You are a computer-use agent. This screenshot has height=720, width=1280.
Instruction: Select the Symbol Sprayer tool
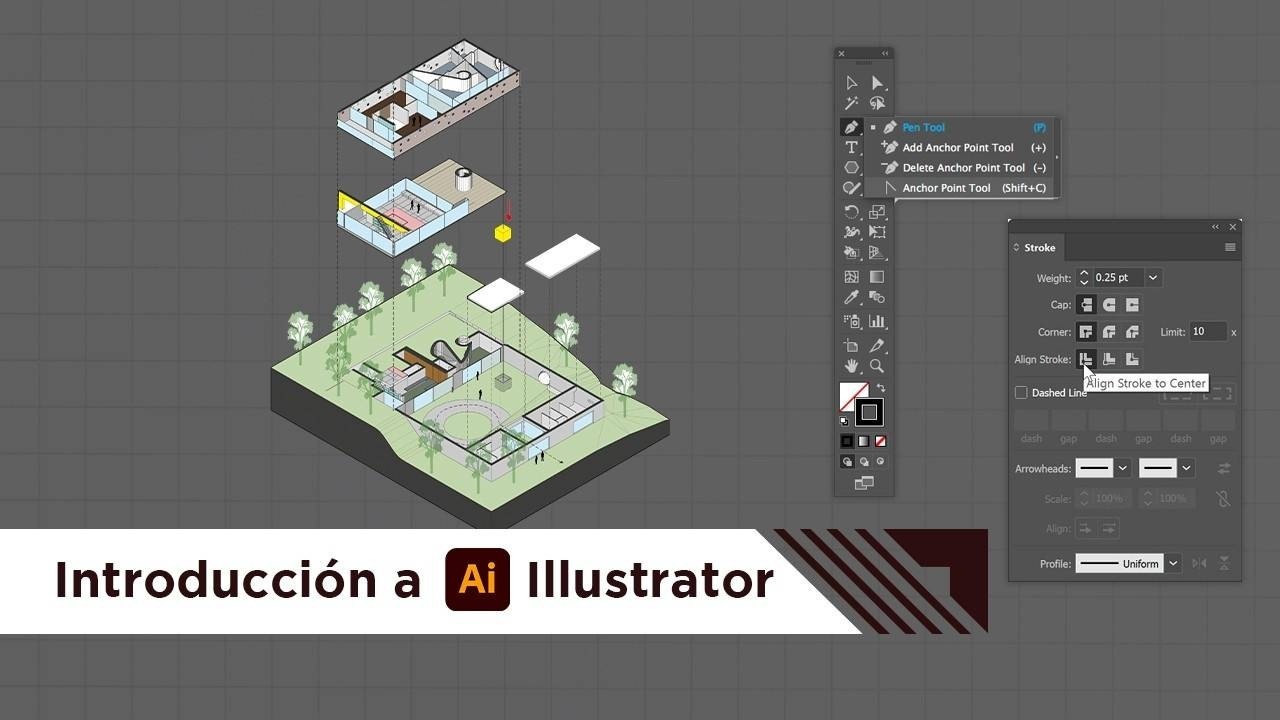point(851,321)
